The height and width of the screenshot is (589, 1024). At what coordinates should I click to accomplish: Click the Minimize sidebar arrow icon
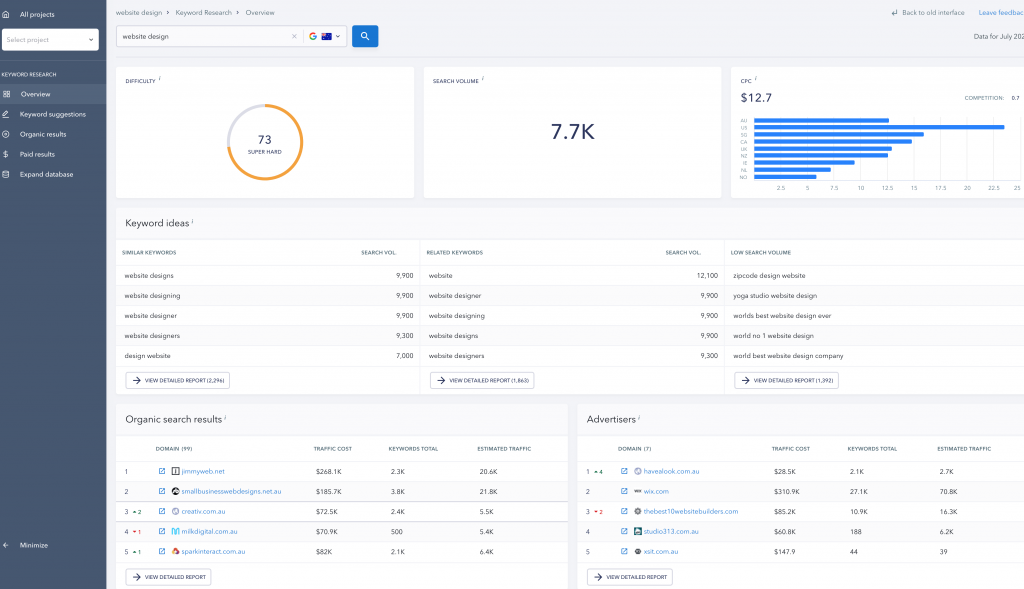pyautogui.click(x=7, y=545)
